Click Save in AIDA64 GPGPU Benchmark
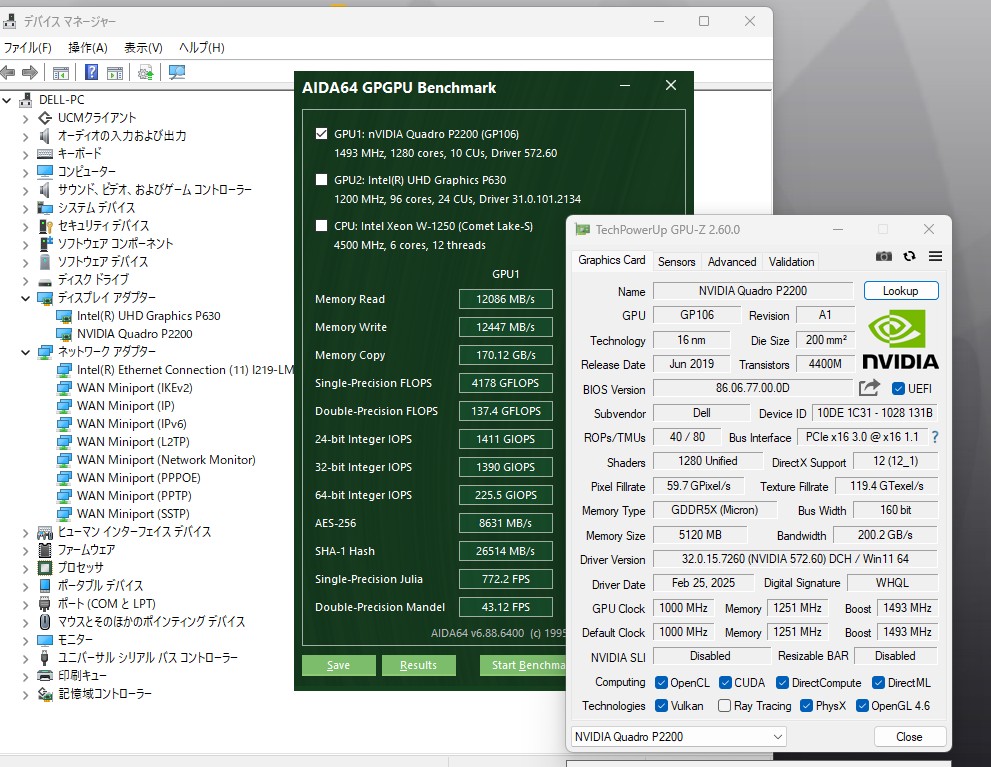This screenshot has height=767, width=991. [x=338, y=665]
